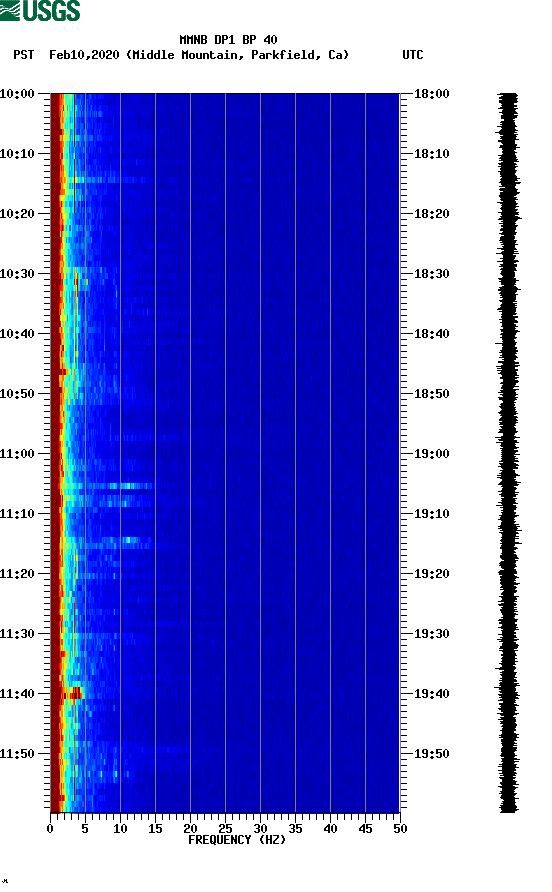552x892 pixels.
Task: Click the 20 Hz frequency tick label
Action: coord(190,829)
